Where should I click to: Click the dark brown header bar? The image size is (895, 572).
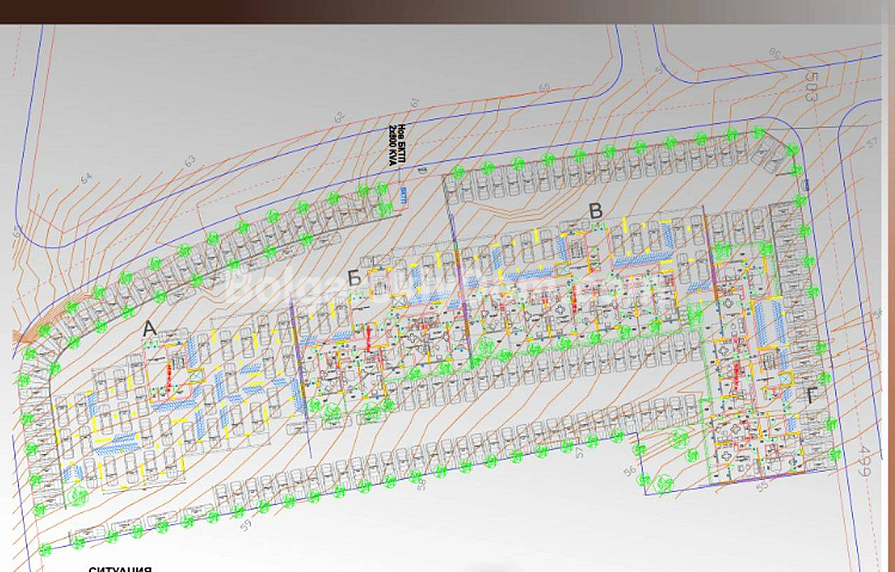(447, 11)
